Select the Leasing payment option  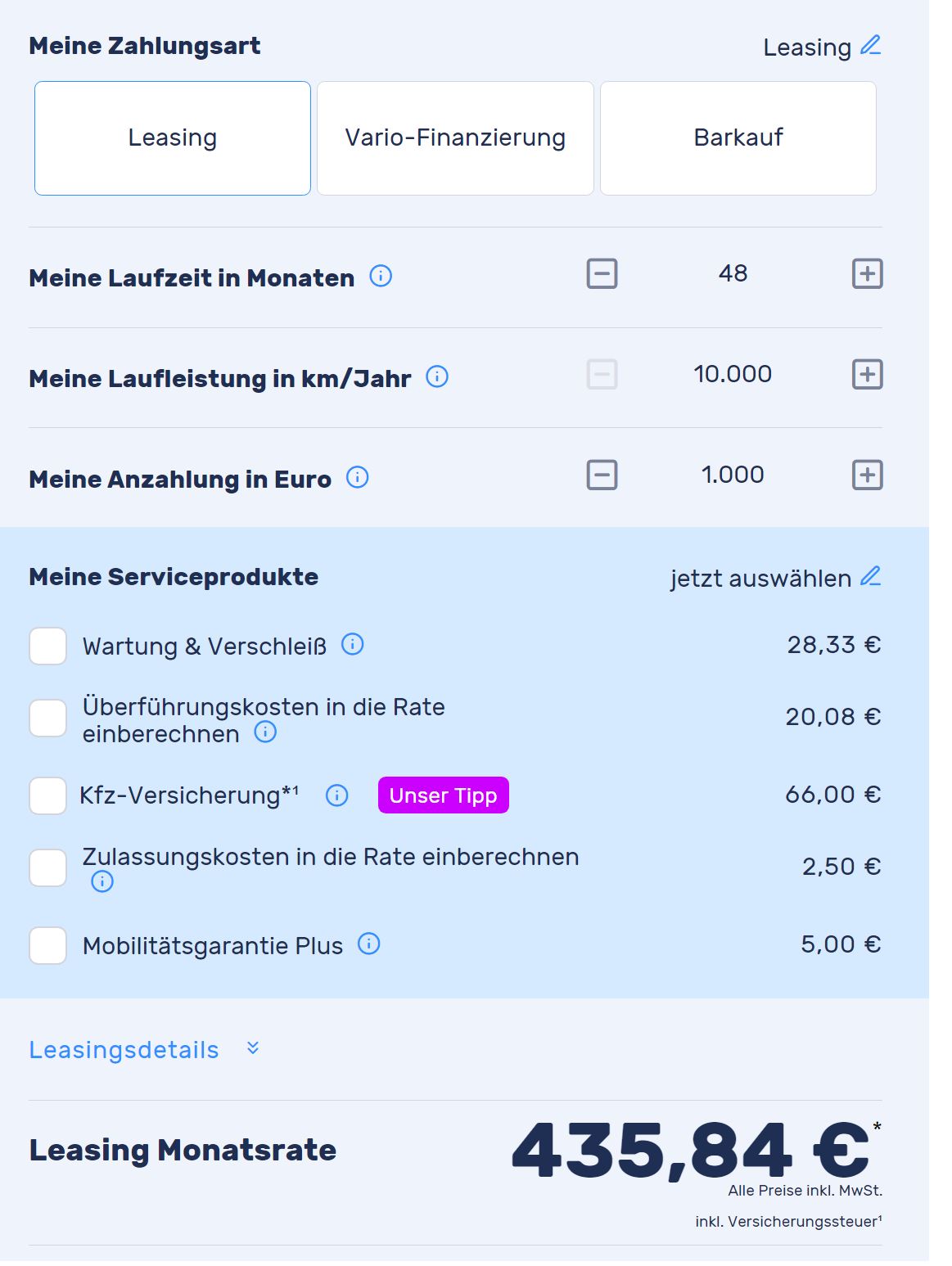(173, 138)
